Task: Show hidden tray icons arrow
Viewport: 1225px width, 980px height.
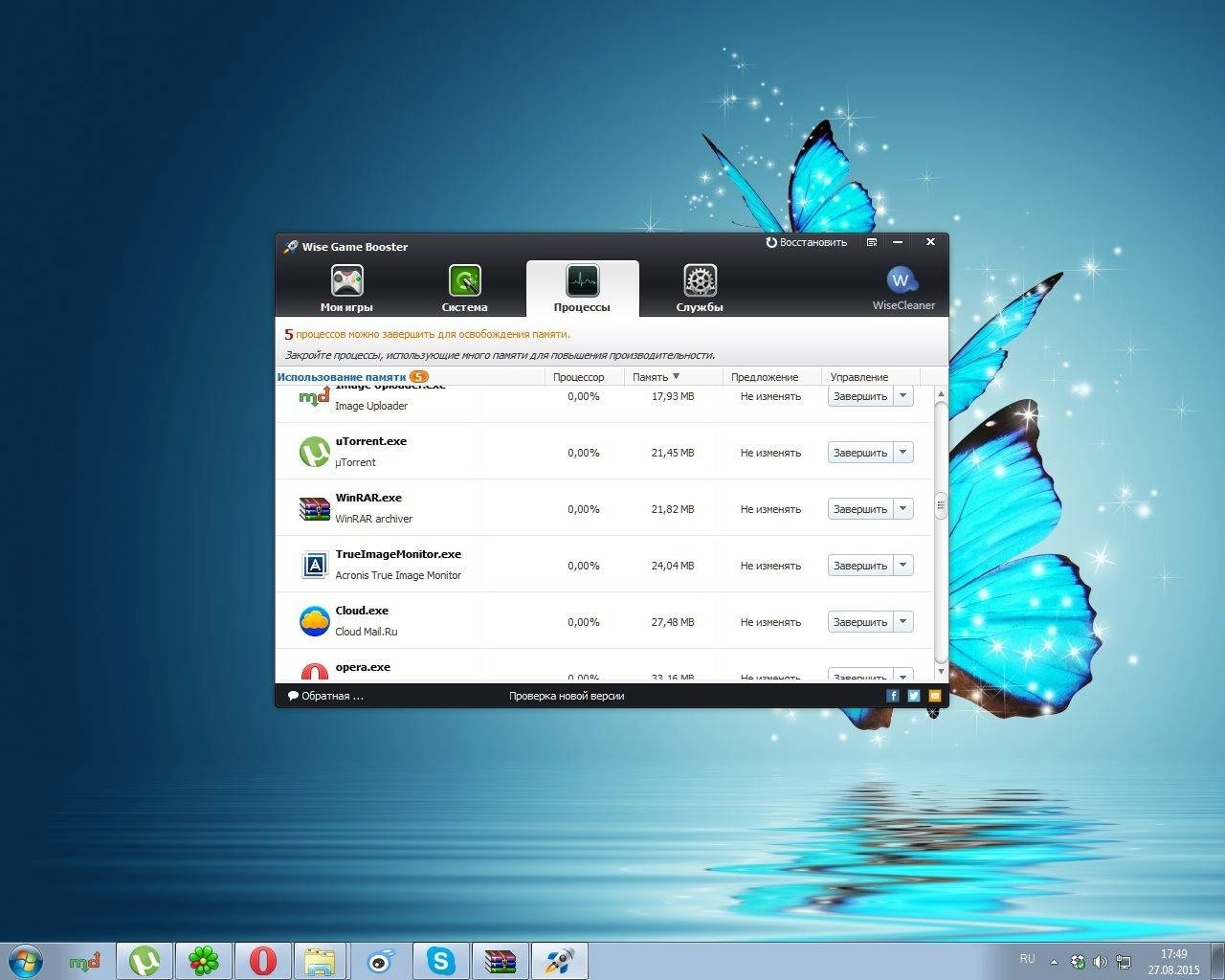Action: click(1055, 962)
